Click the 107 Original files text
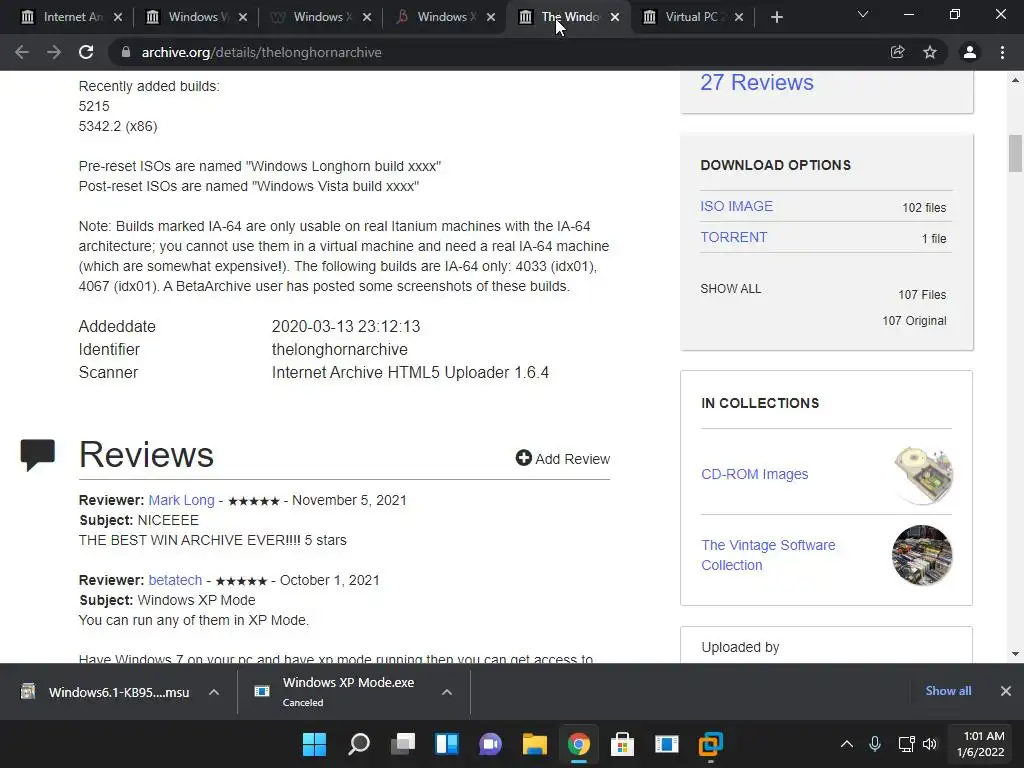The height and width of the screenshot is (768, 1024). [914, 321]
